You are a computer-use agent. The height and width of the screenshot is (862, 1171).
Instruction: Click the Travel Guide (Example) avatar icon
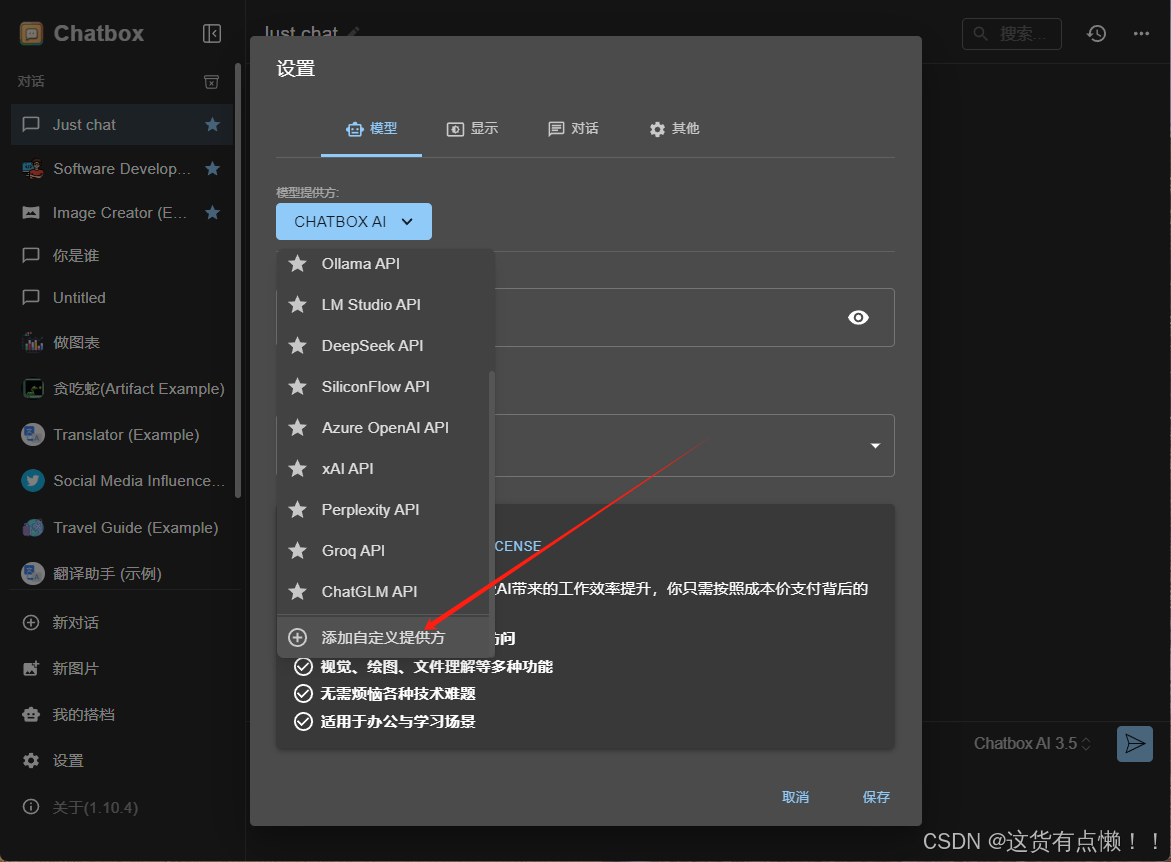pos(33,527)
